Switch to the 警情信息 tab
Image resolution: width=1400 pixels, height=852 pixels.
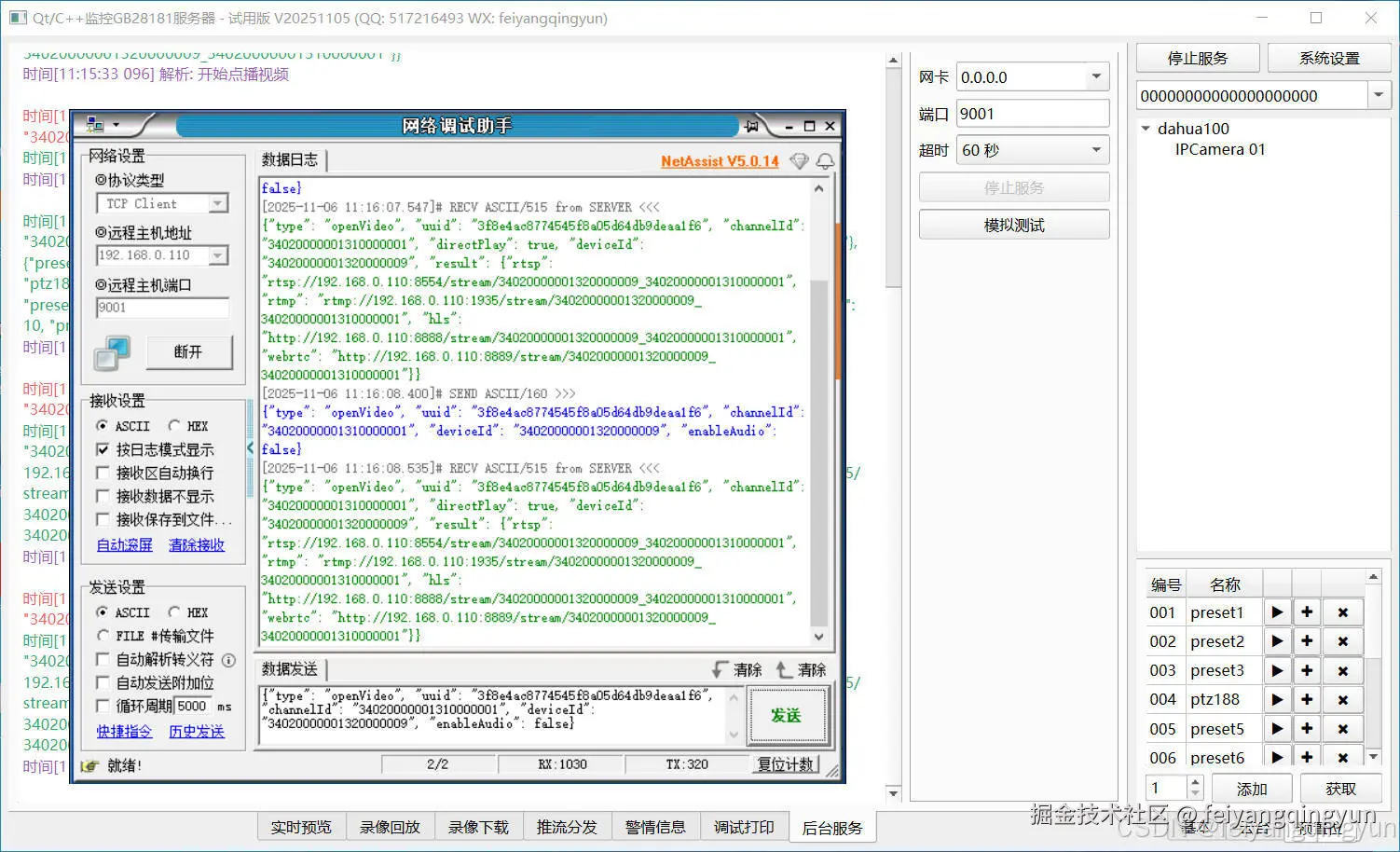(655, 827)
